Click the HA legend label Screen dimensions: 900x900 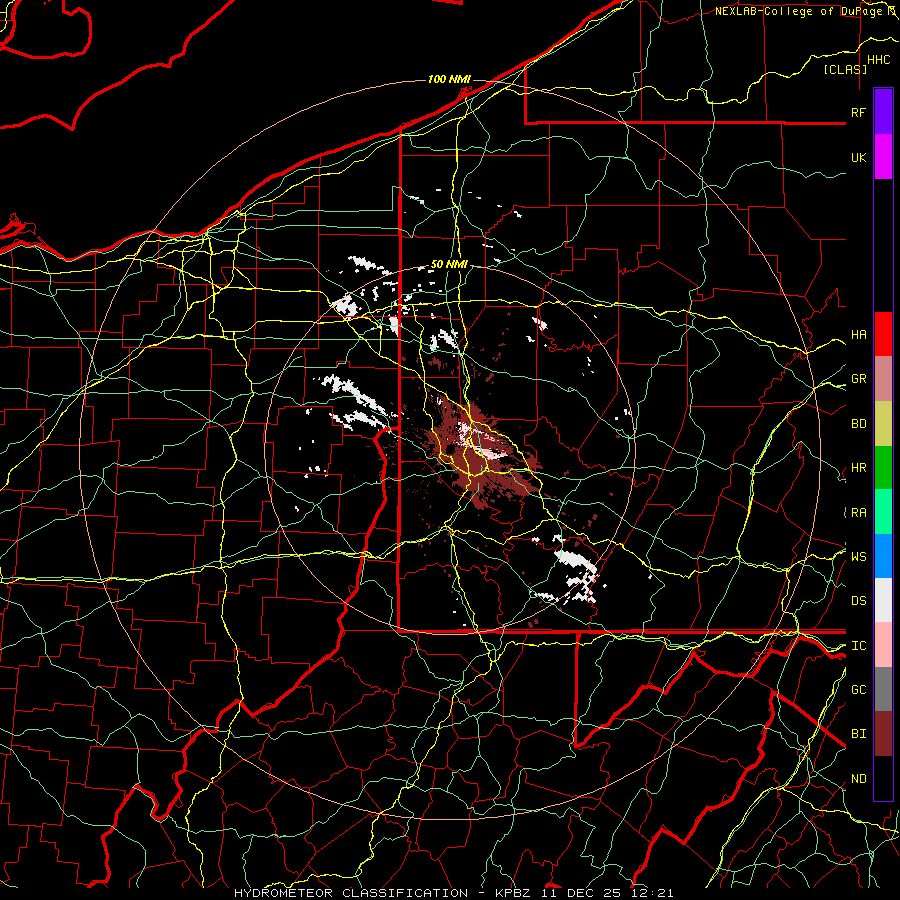(x=858, y=334)
